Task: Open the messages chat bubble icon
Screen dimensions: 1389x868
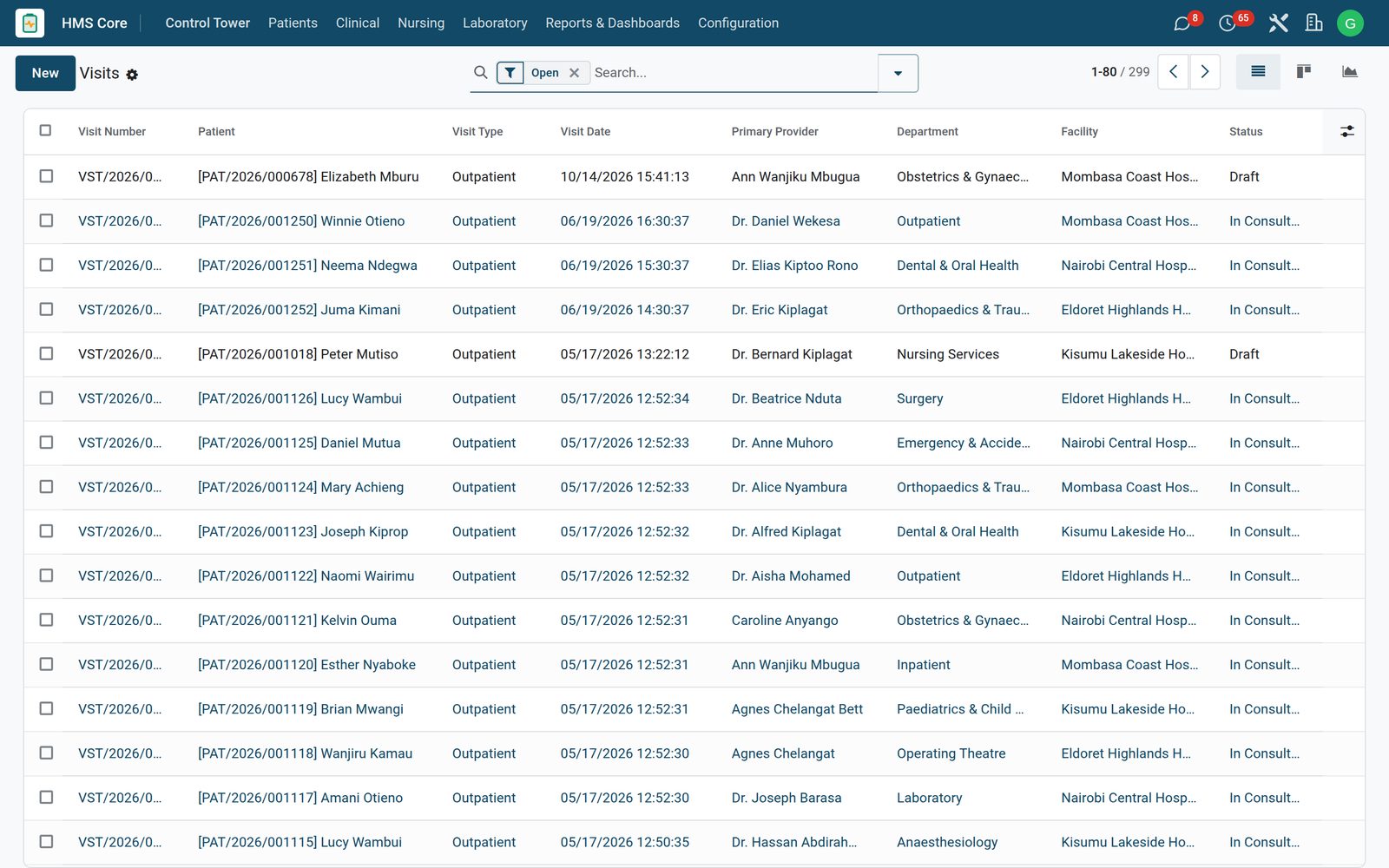Action: tap(1182, 23)
